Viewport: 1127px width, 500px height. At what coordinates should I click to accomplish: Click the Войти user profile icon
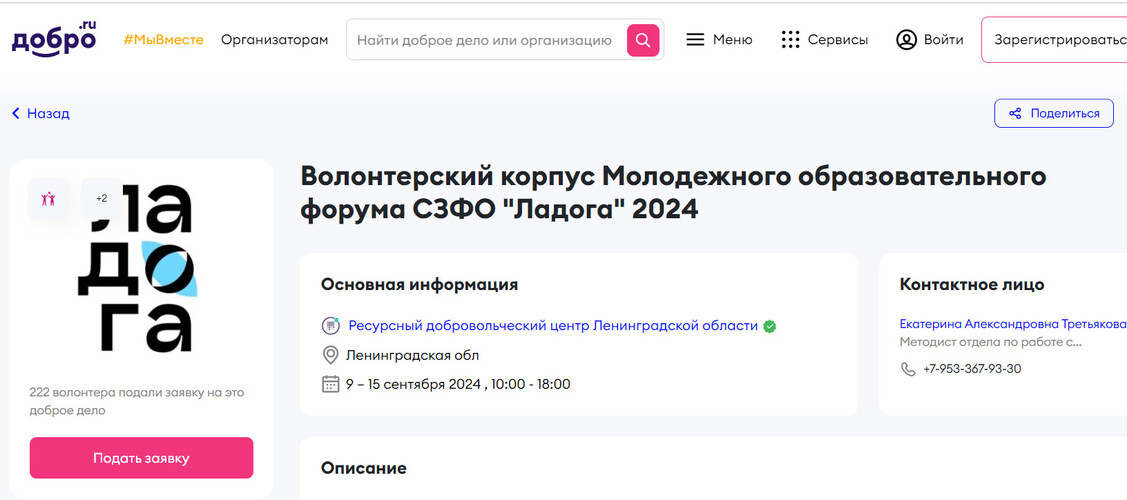pos(906,40)
